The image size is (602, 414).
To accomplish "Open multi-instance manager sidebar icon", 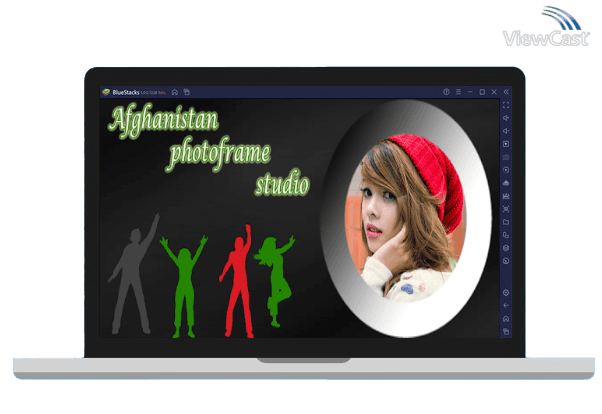I will point(506,235).
